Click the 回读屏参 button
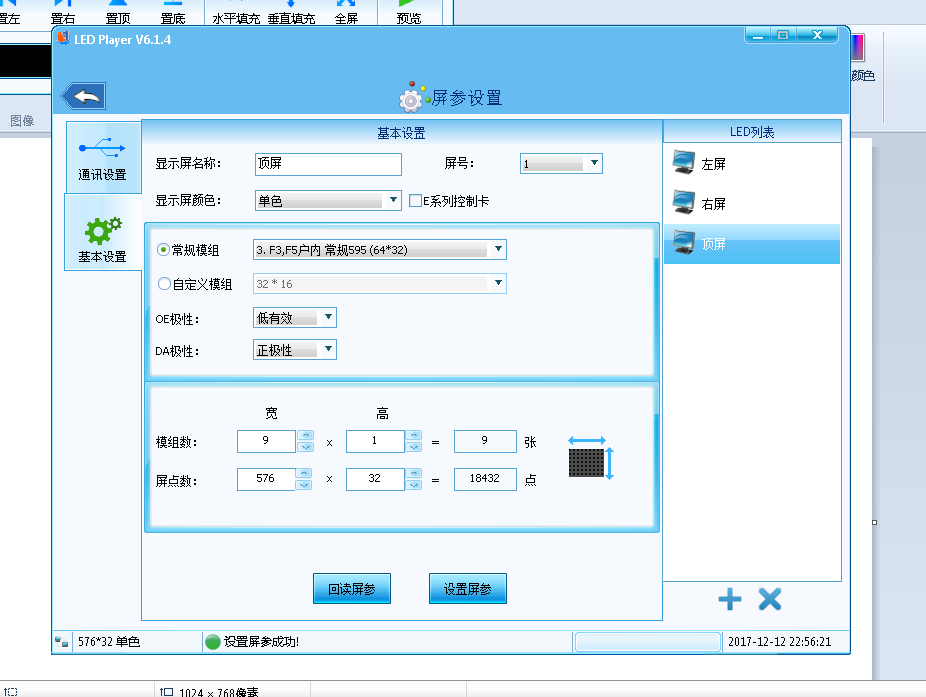This screenshot has width=926, height=697. [x=351, y=589]
